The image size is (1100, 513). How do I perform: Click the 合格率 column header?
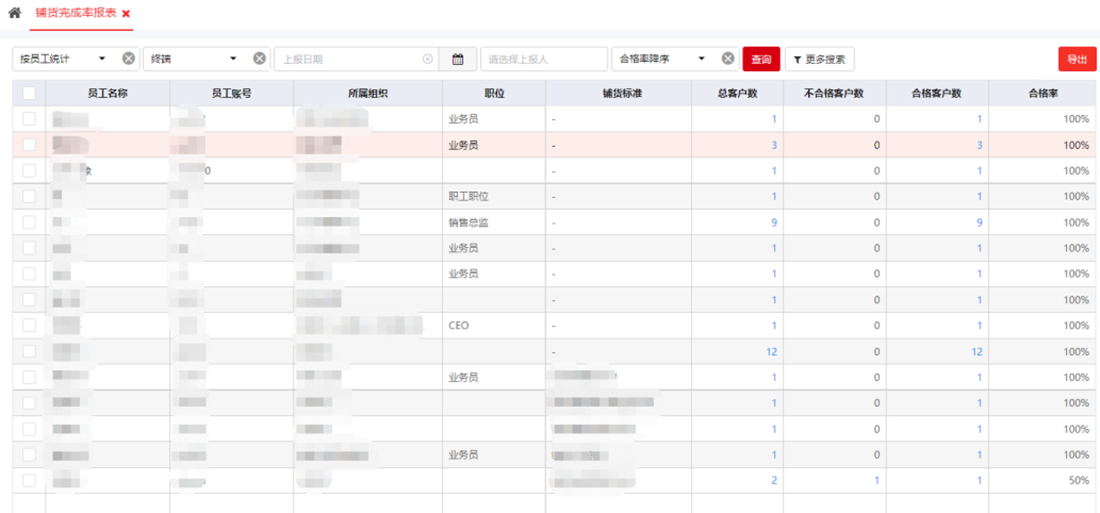(x=1043, y=93)
